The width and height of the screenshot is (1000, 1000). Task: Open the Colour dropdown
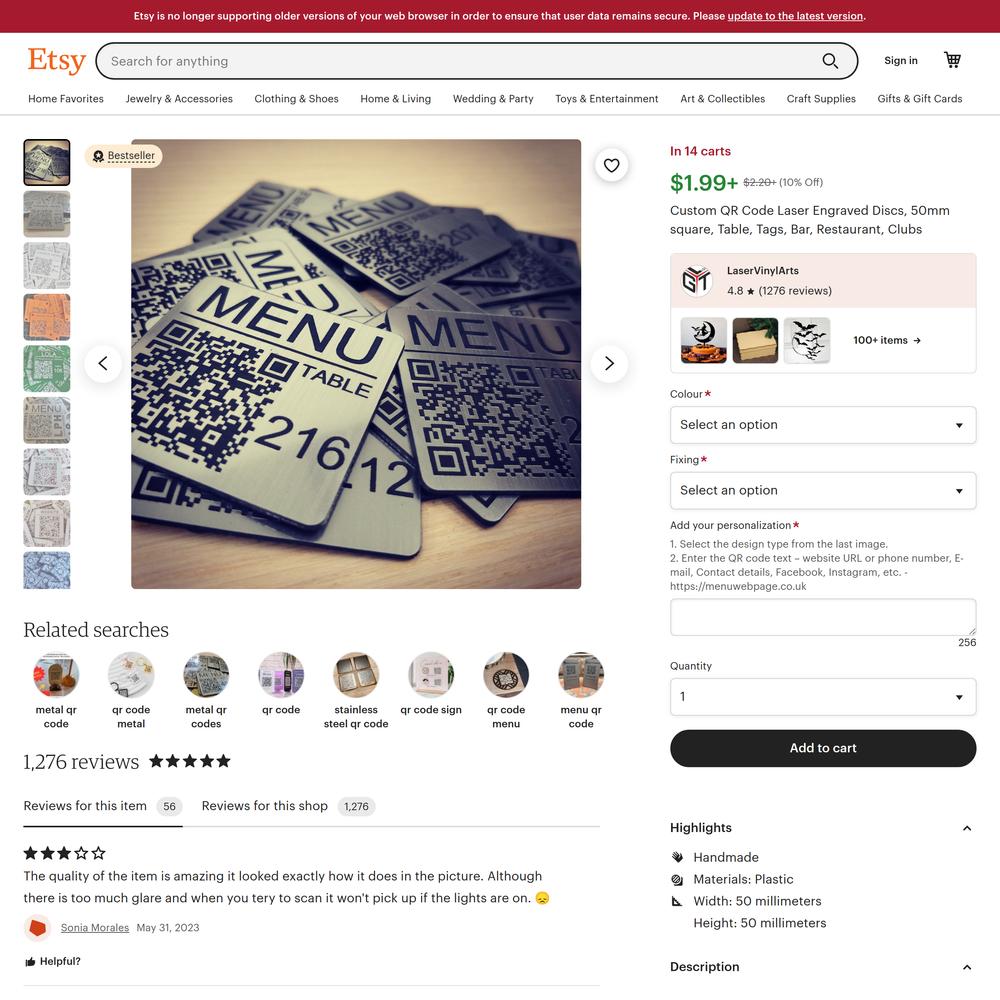point(823,425)
